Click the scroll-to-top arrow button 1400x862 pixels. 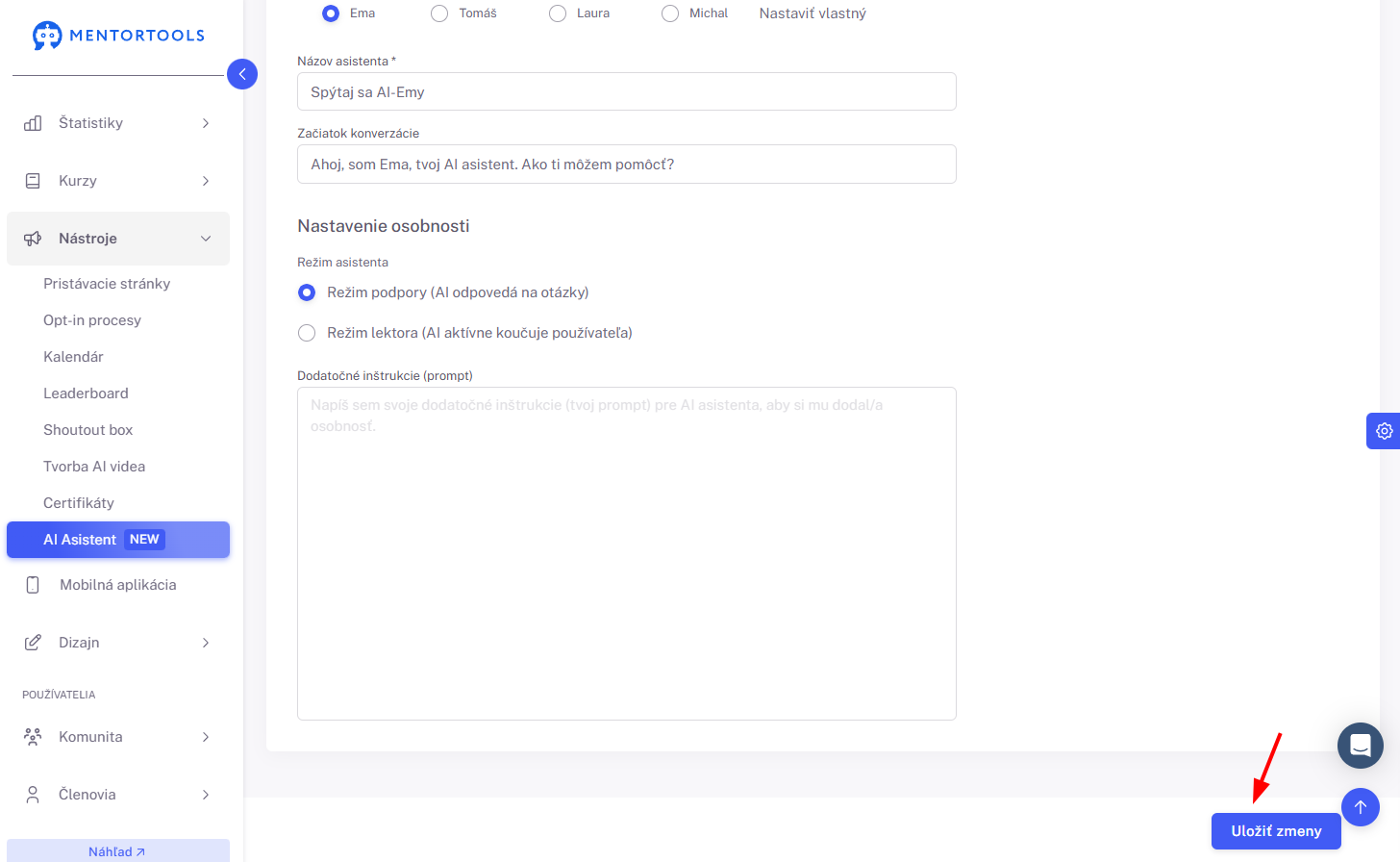point(1360,807)
